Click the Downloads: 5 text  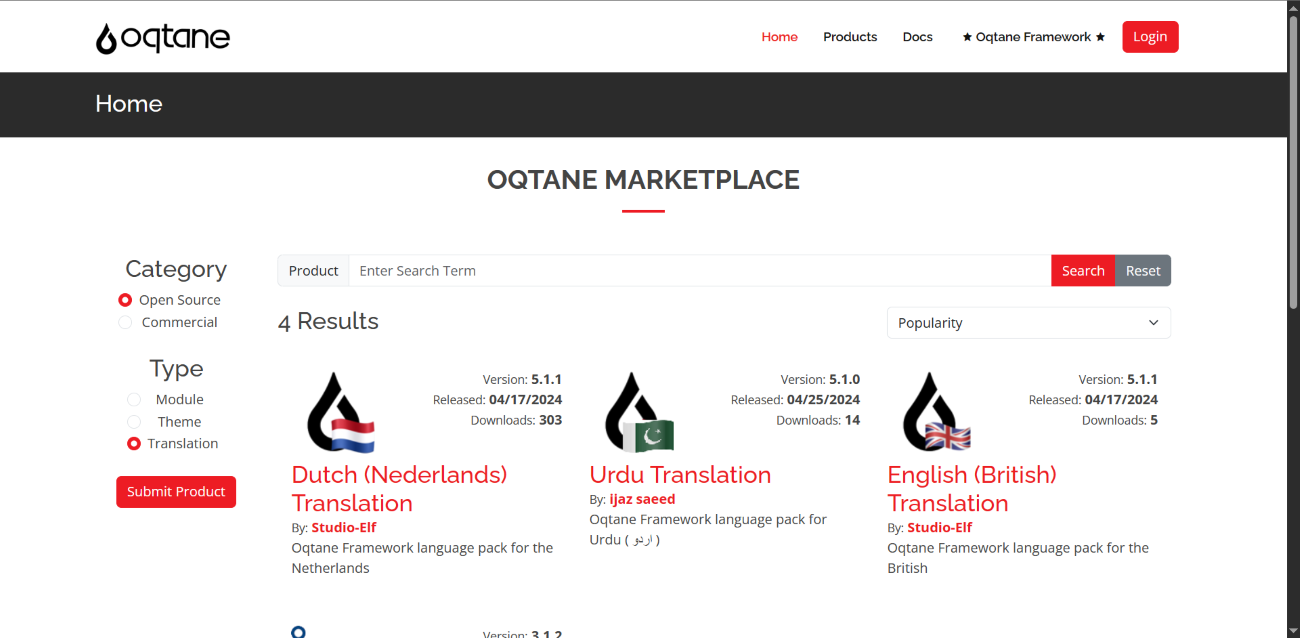pyautogui.click(x=1120, y=420)
